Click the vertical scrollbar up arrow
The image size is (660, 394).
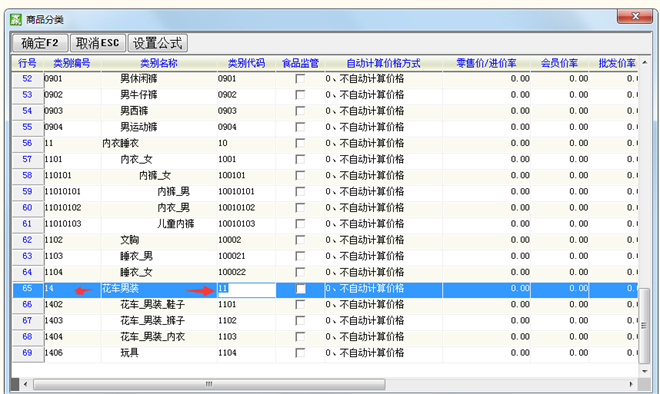644,62
